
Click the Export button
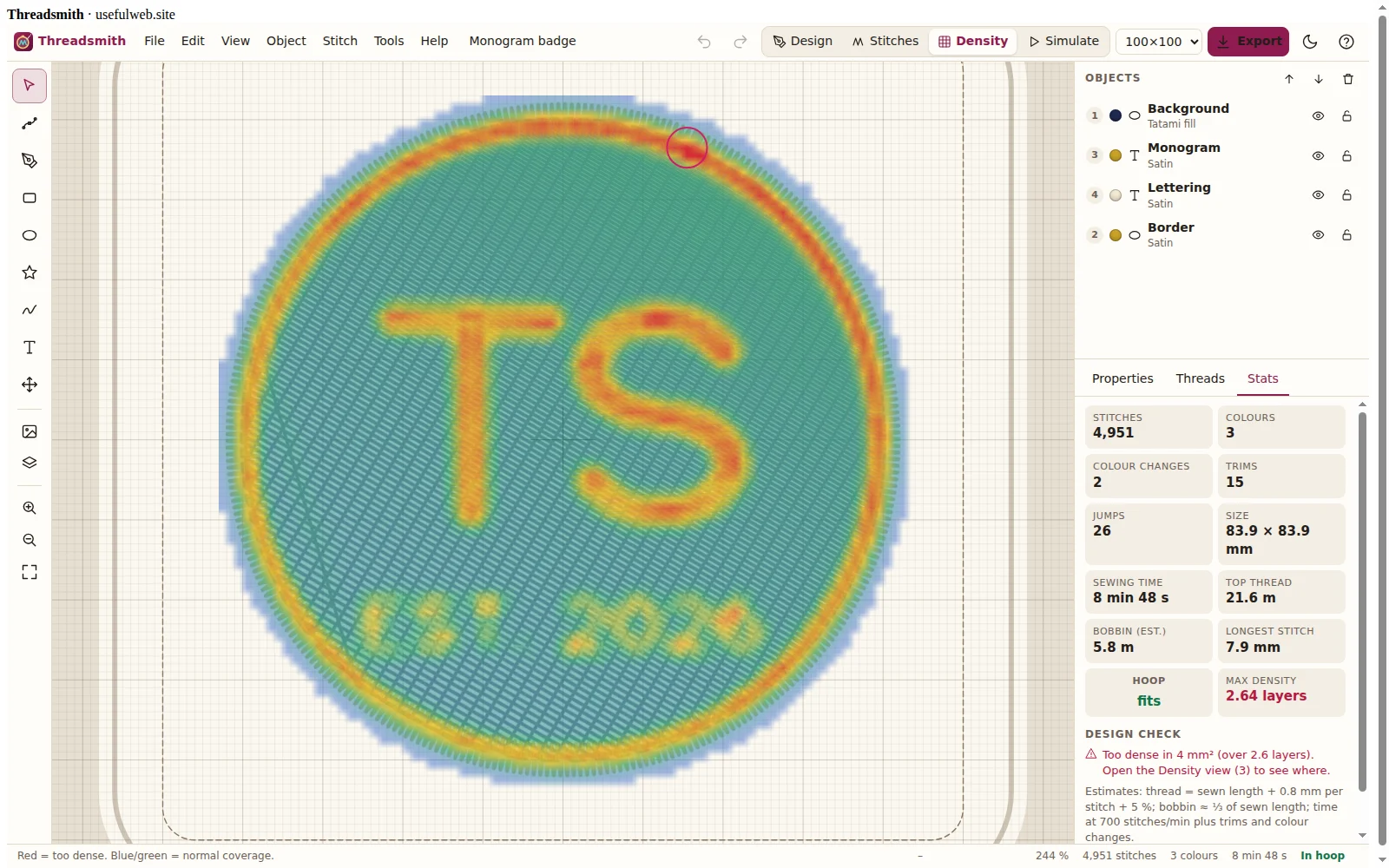click(1248, 42)
